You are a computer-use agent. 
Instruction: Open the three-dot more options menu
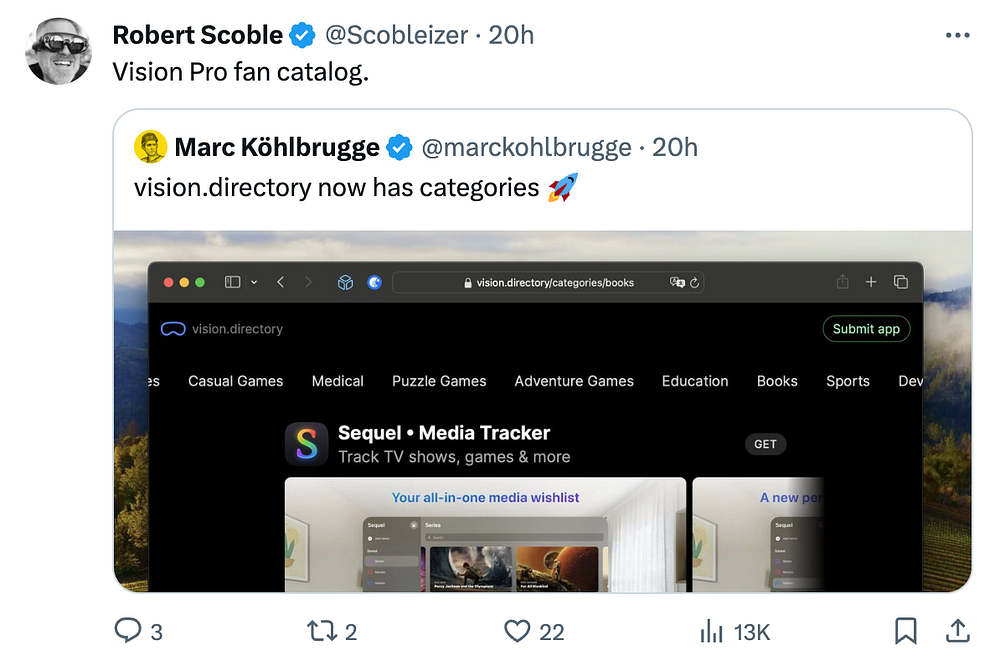pyautogui.click(x=957, y=36)
